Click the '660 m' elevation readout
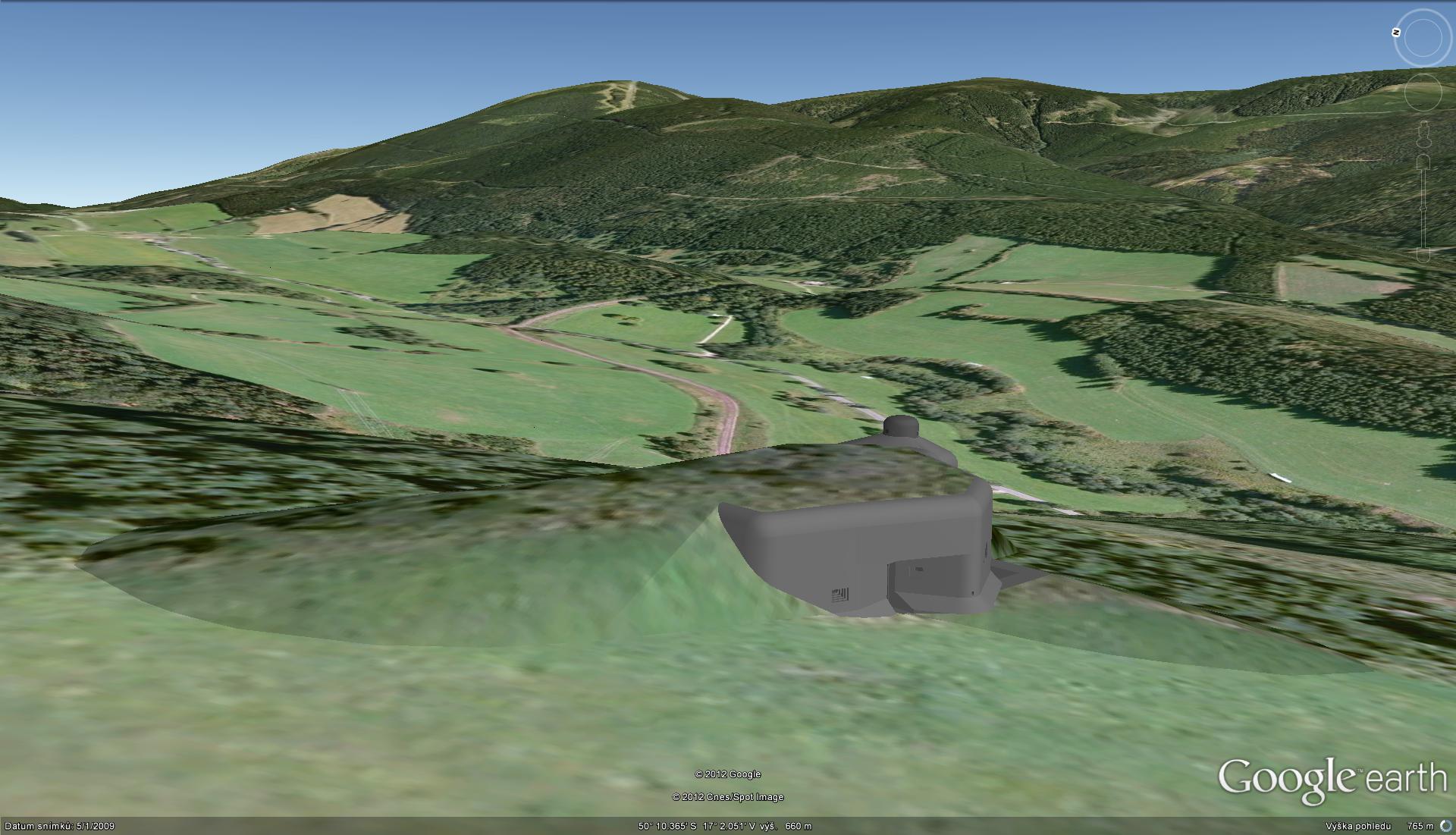 [x=798, y=826]
